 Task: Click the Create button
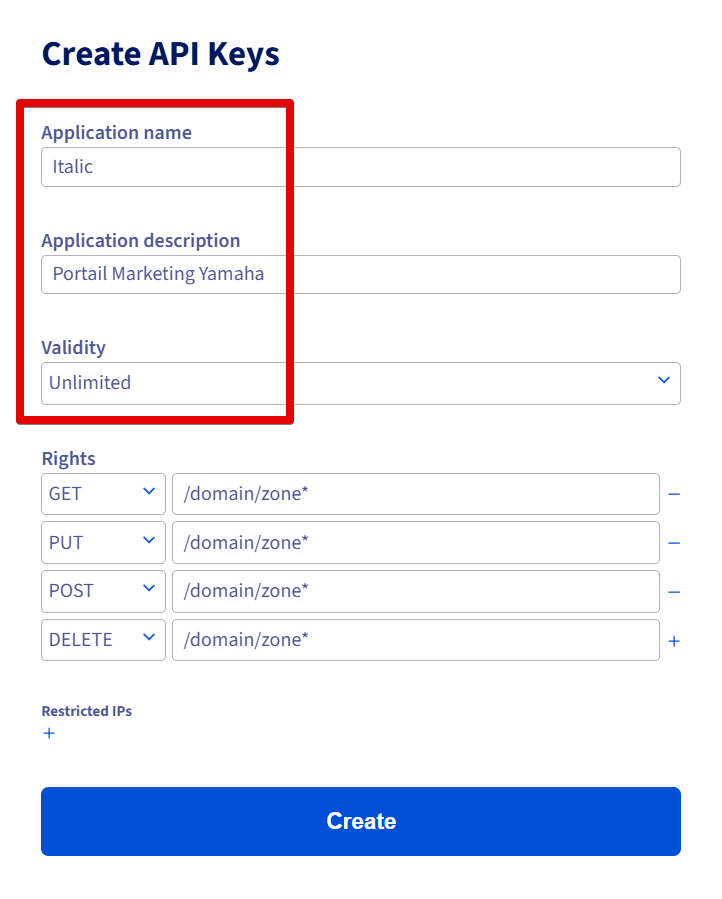point(360,821)
